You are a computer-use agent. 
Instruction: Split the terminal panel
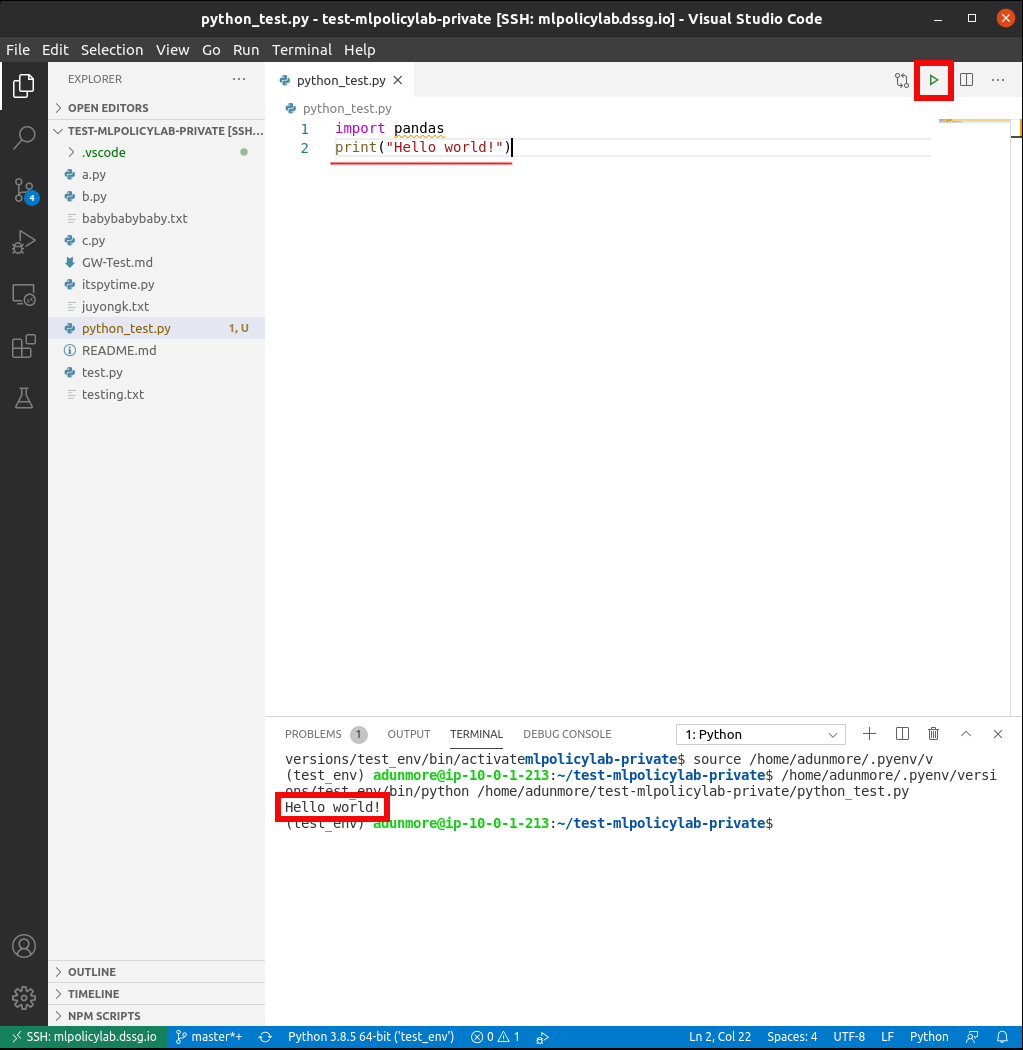(x=902, y=734)
